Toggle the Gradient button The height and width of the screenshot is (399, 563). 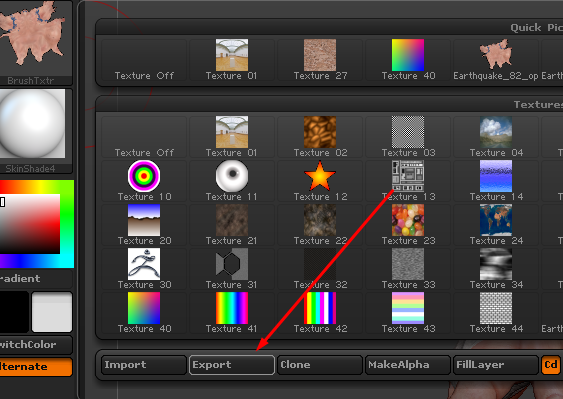[36, 279]
